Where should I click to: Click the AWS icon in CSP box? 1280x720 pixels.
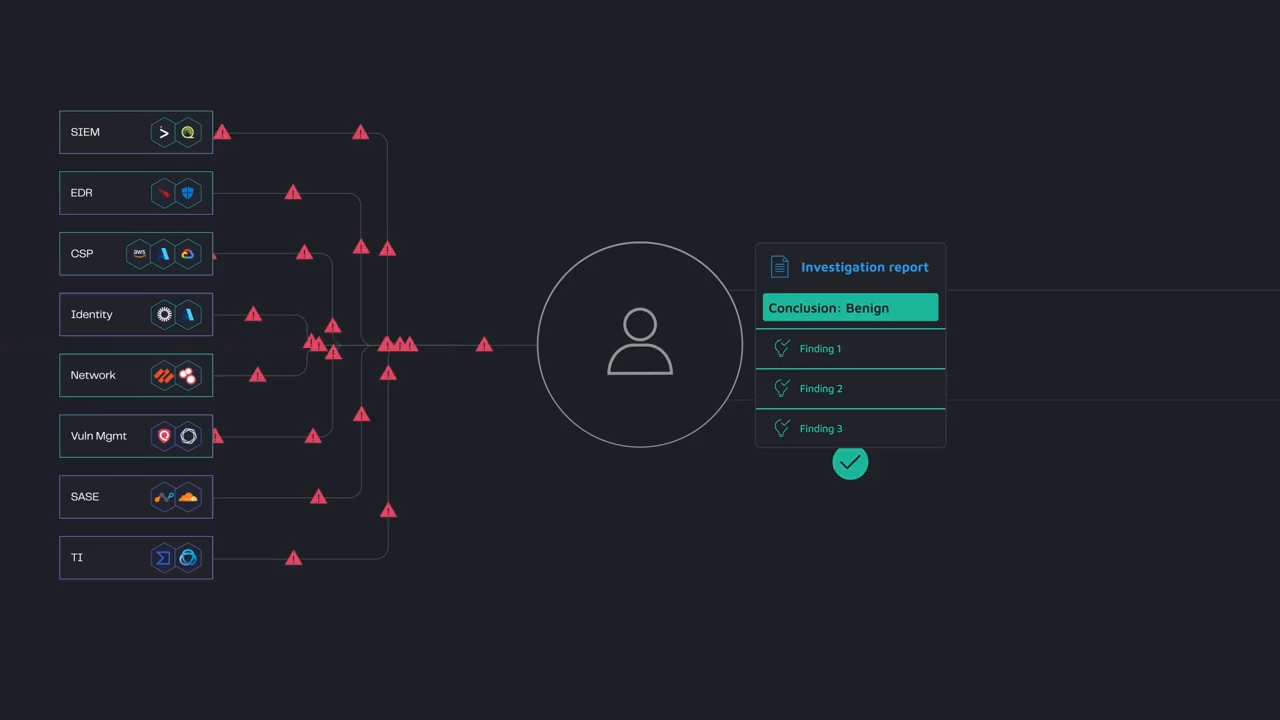[x=140, y=254]
